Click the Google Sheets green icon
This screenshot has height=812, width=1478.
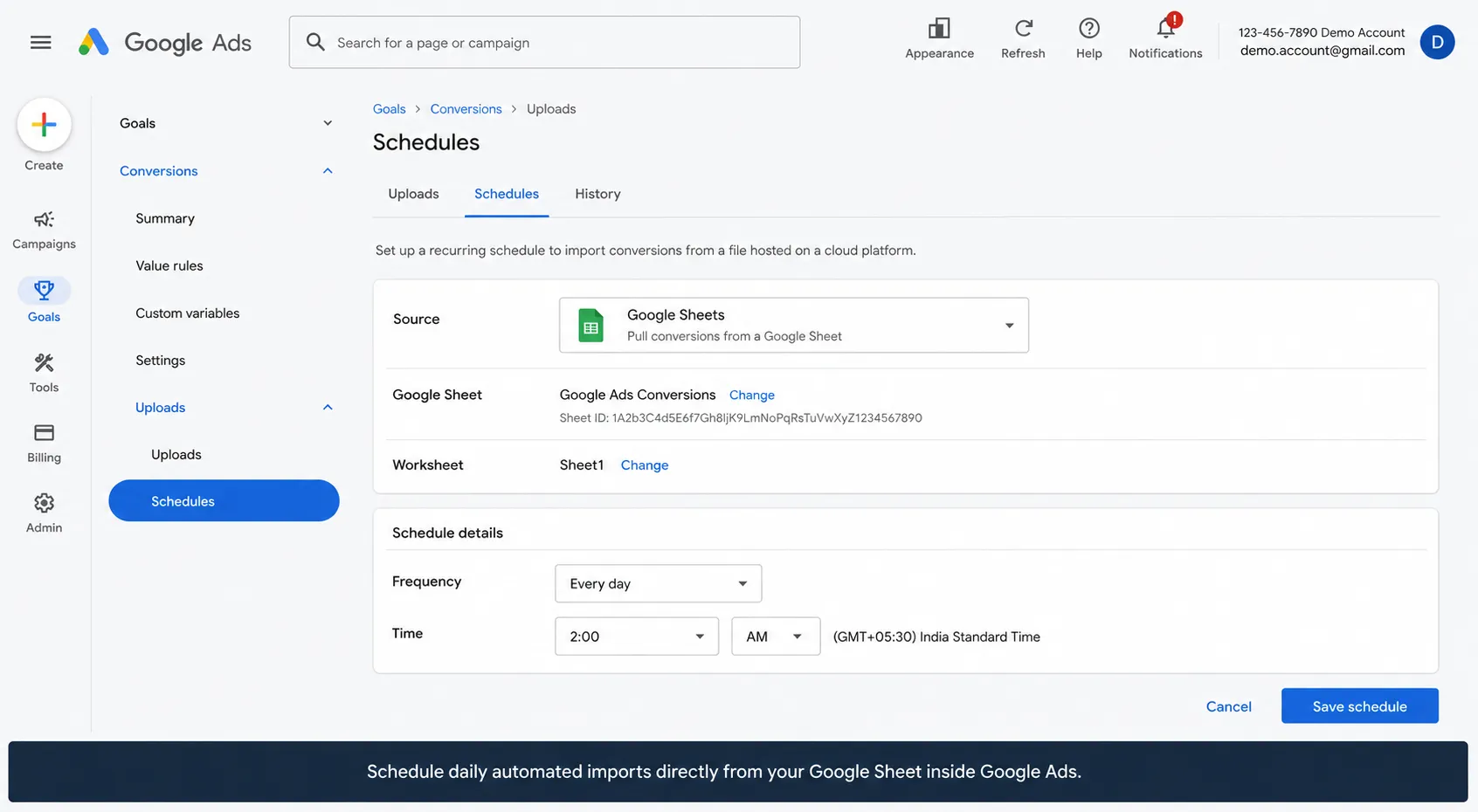[x=591, y=326]
